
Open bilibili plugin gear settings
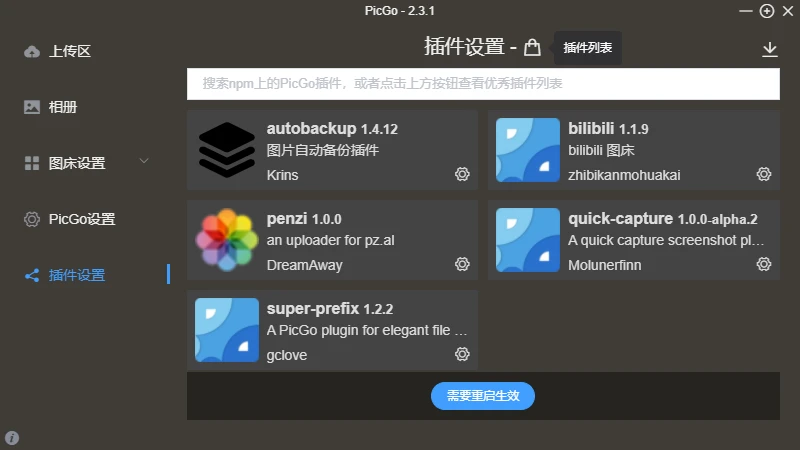[764, 174]
